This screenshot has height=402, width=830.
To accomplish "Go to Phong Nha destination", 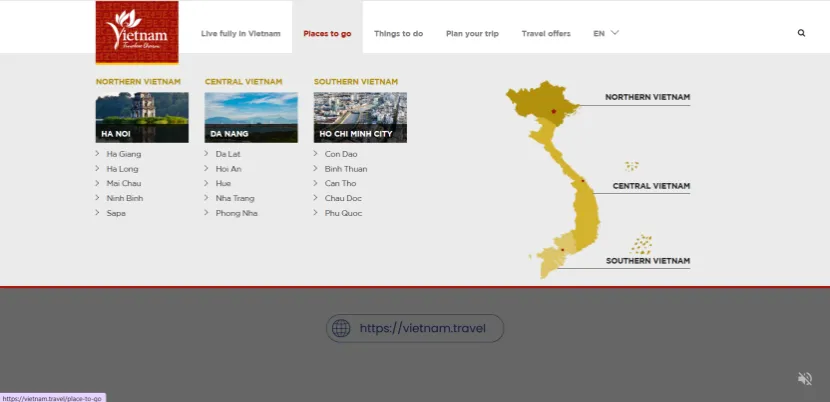I will click(237, 213).
